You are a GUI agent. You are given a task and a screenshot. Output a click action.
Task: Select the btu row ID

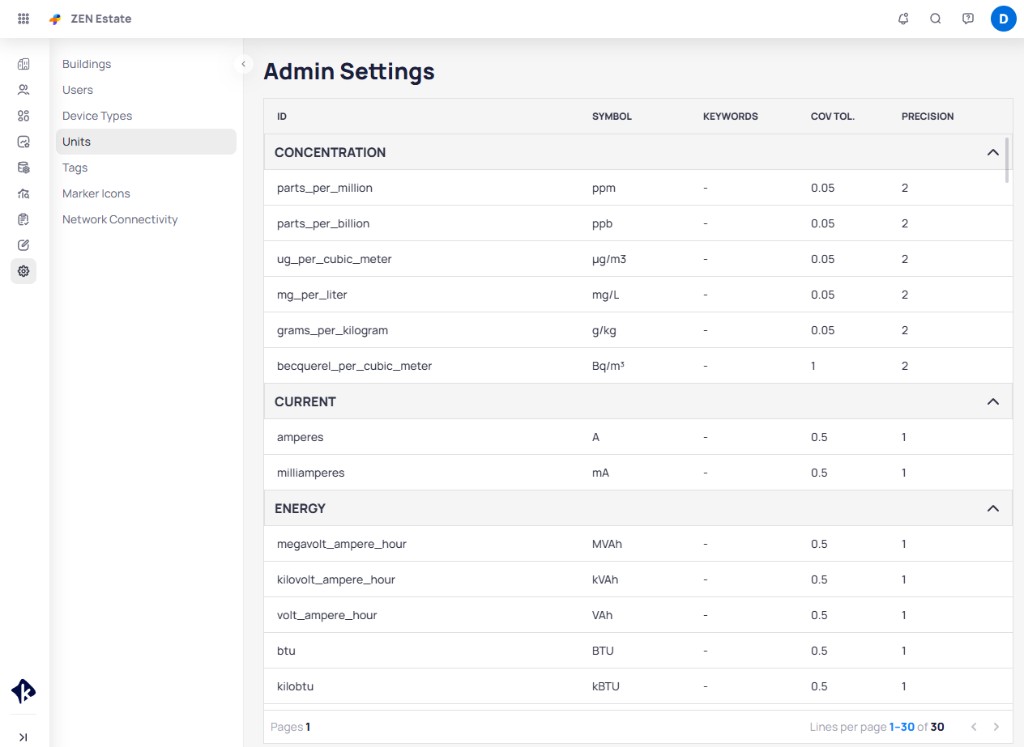click(x=286, y=651)
